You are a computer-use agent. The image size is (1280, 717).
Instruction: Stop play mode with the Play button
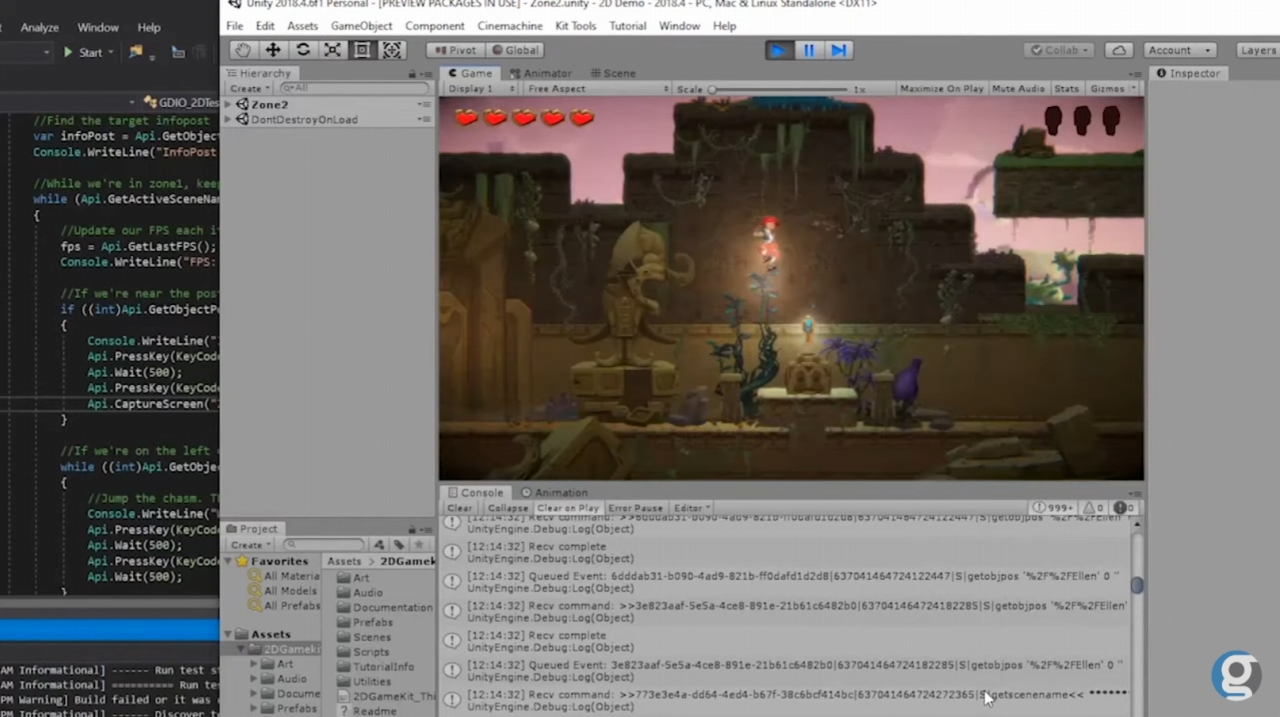pyautogui.click(x=778, y=50)
